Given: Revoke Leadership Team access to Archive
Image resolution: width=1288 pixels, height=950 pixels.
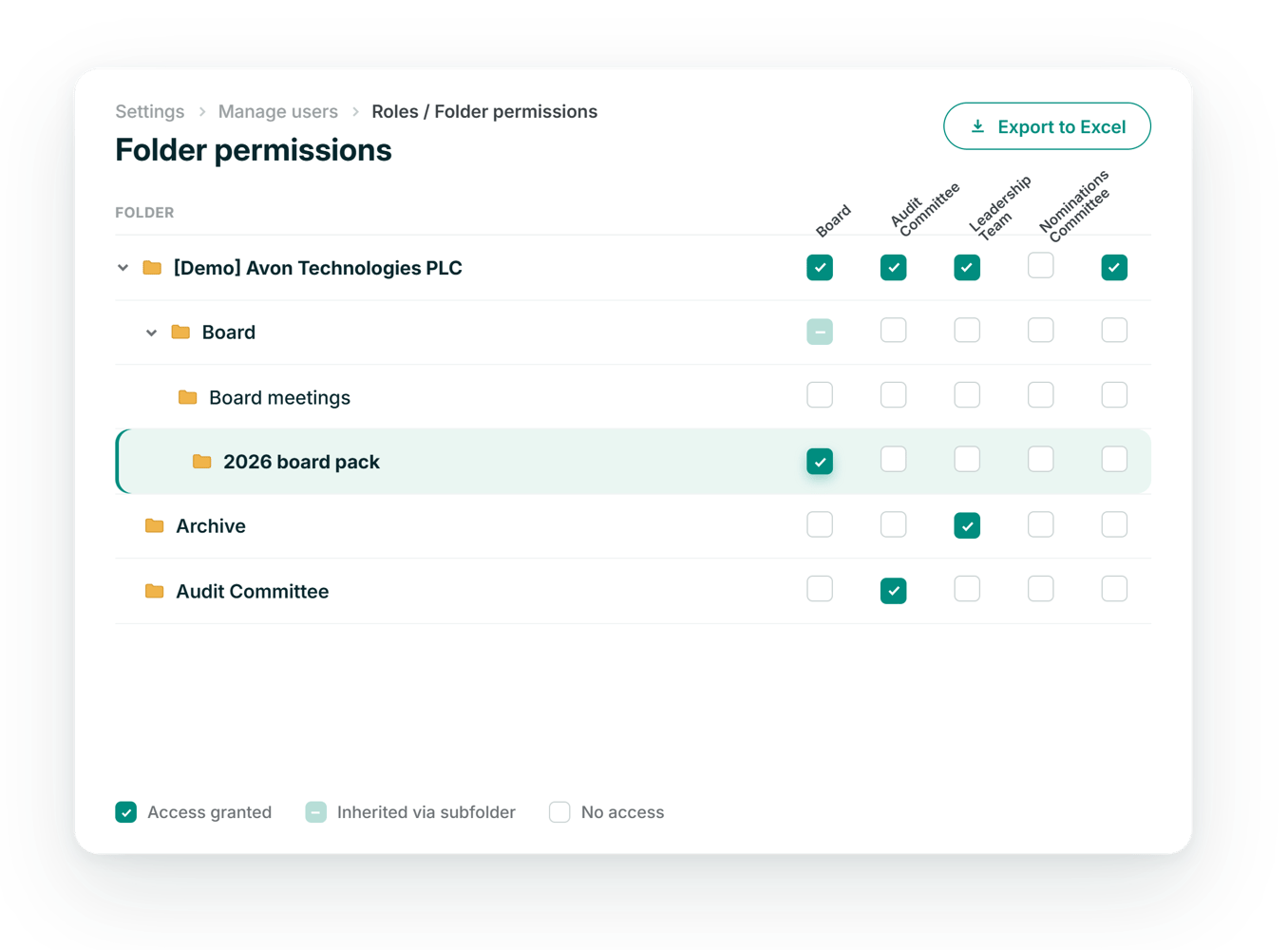Looking at the screenshot, I should click(967, 525).
